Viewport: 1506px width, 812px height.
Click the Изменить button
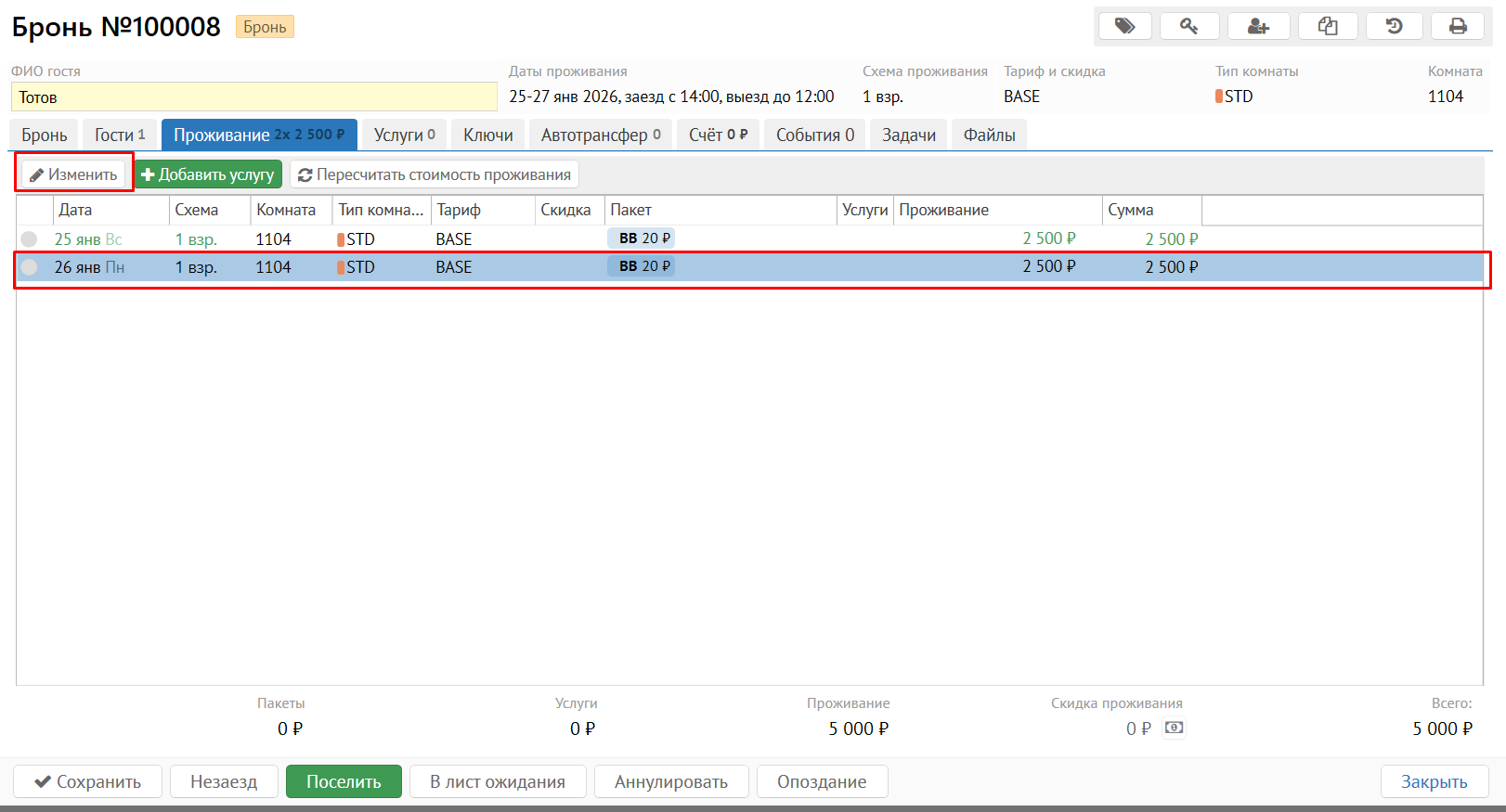tap(74, 174)
